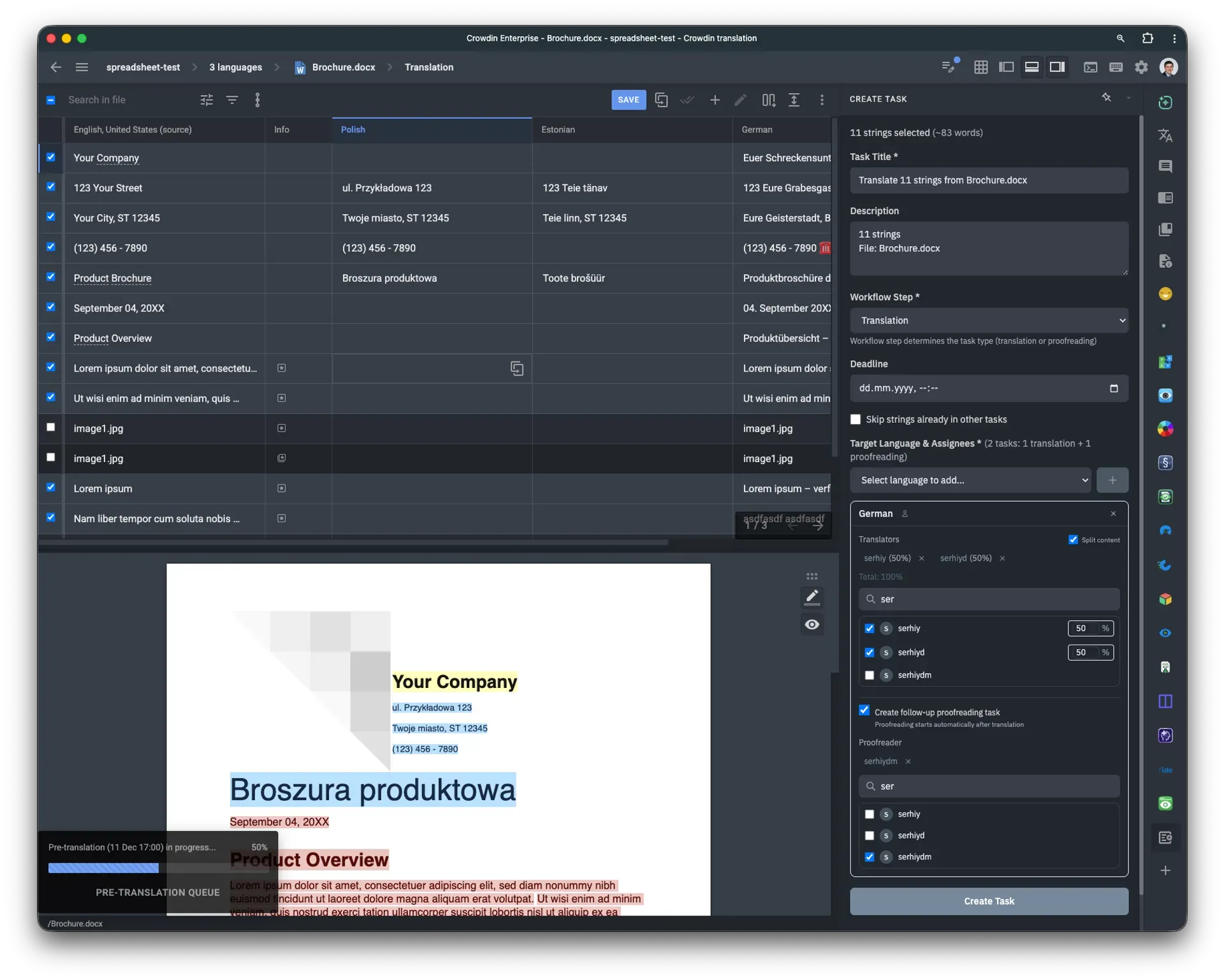
Task: Switch to the Polish column
Action: (353, 129)
